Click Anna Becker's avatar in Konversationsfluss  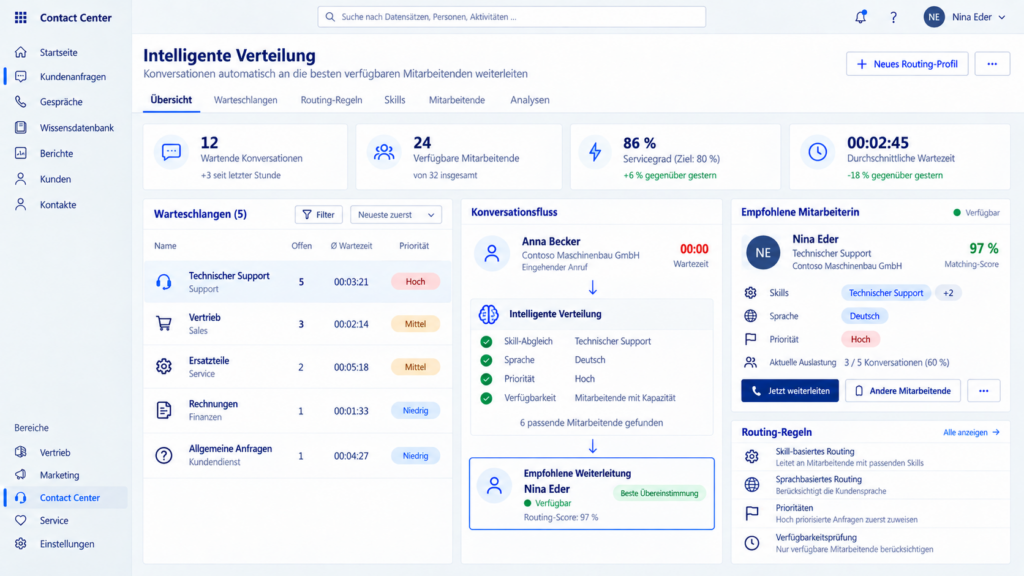492,253
